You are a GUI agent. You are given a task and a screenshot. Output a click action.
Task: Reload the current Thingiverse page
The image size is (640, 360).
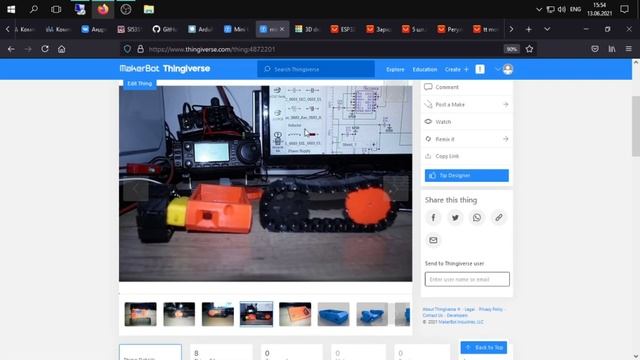[45, 49]
